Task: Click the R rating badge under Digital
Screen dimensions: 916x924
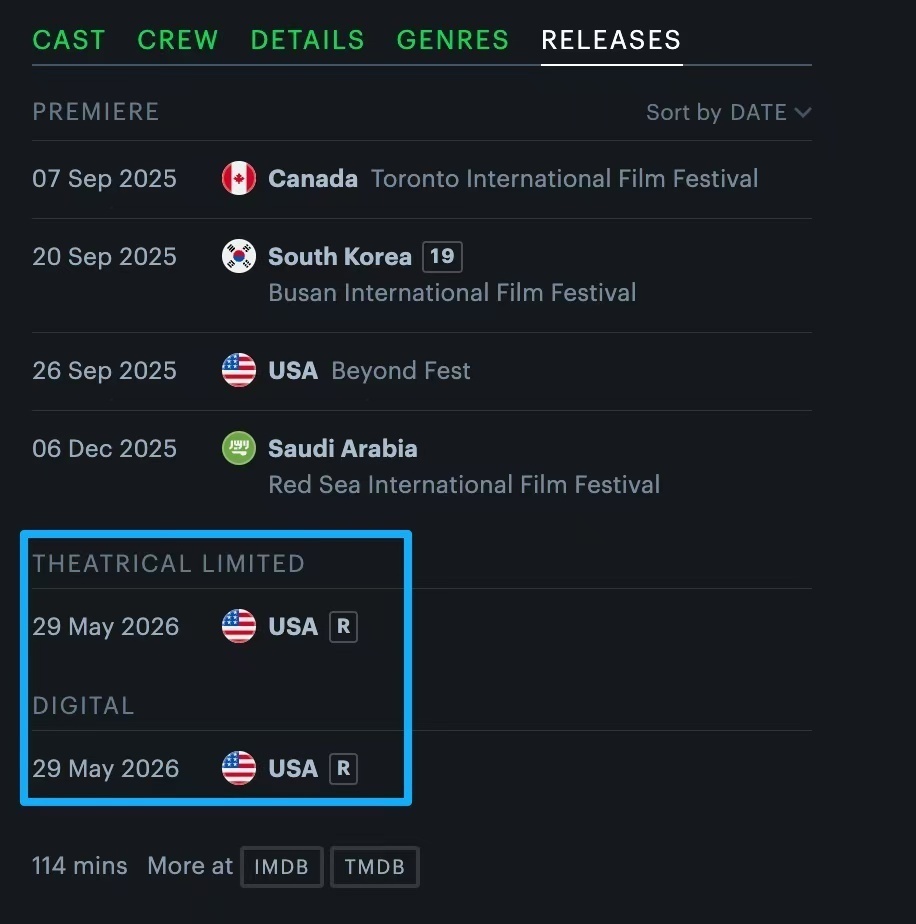Action: click(343, 769)
